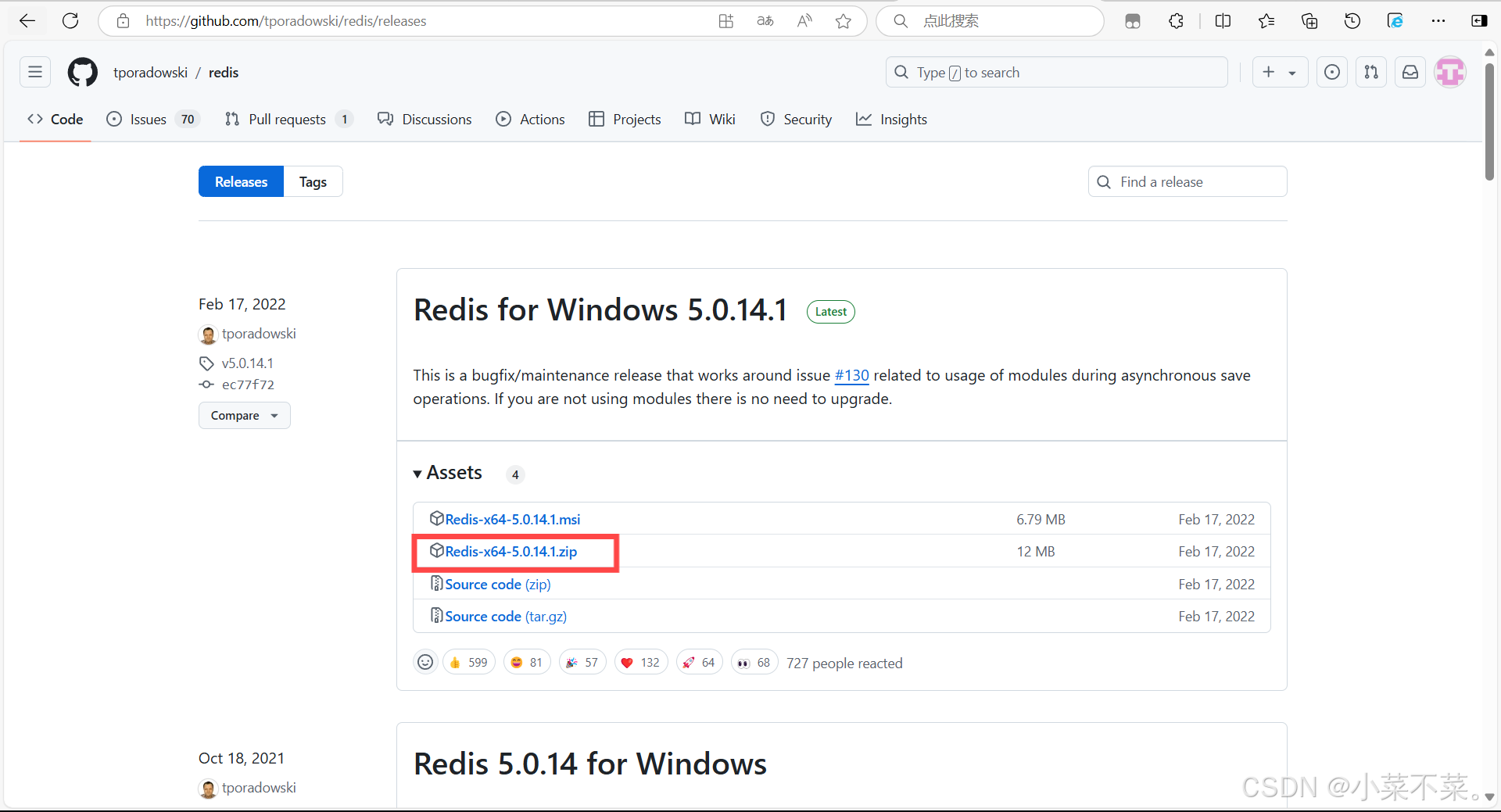Go to GitHub home via the Octocat logo

pos(83,72)
